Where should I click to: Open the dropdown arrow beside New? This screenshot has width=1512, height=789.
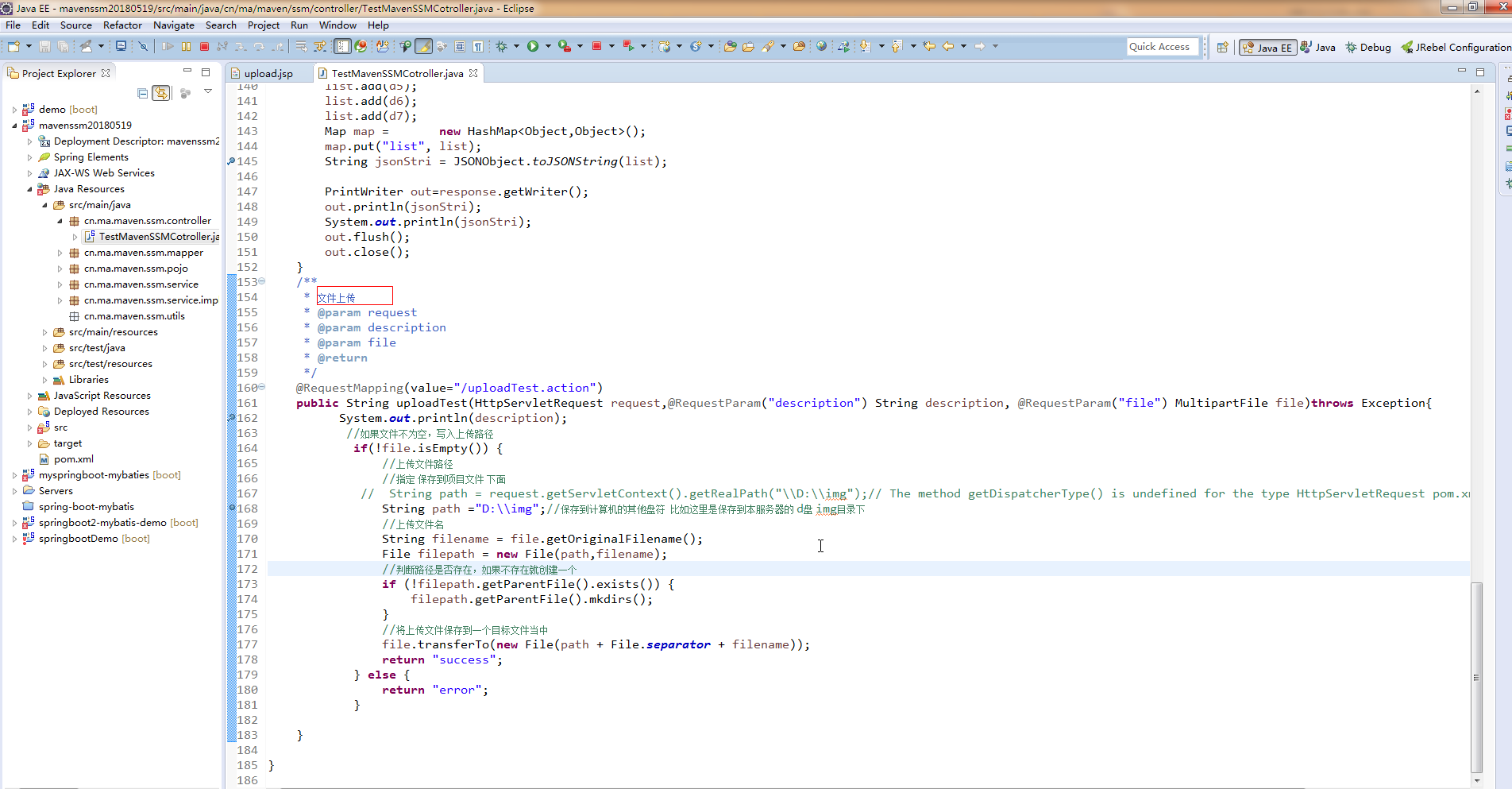(x=28, y=47)
